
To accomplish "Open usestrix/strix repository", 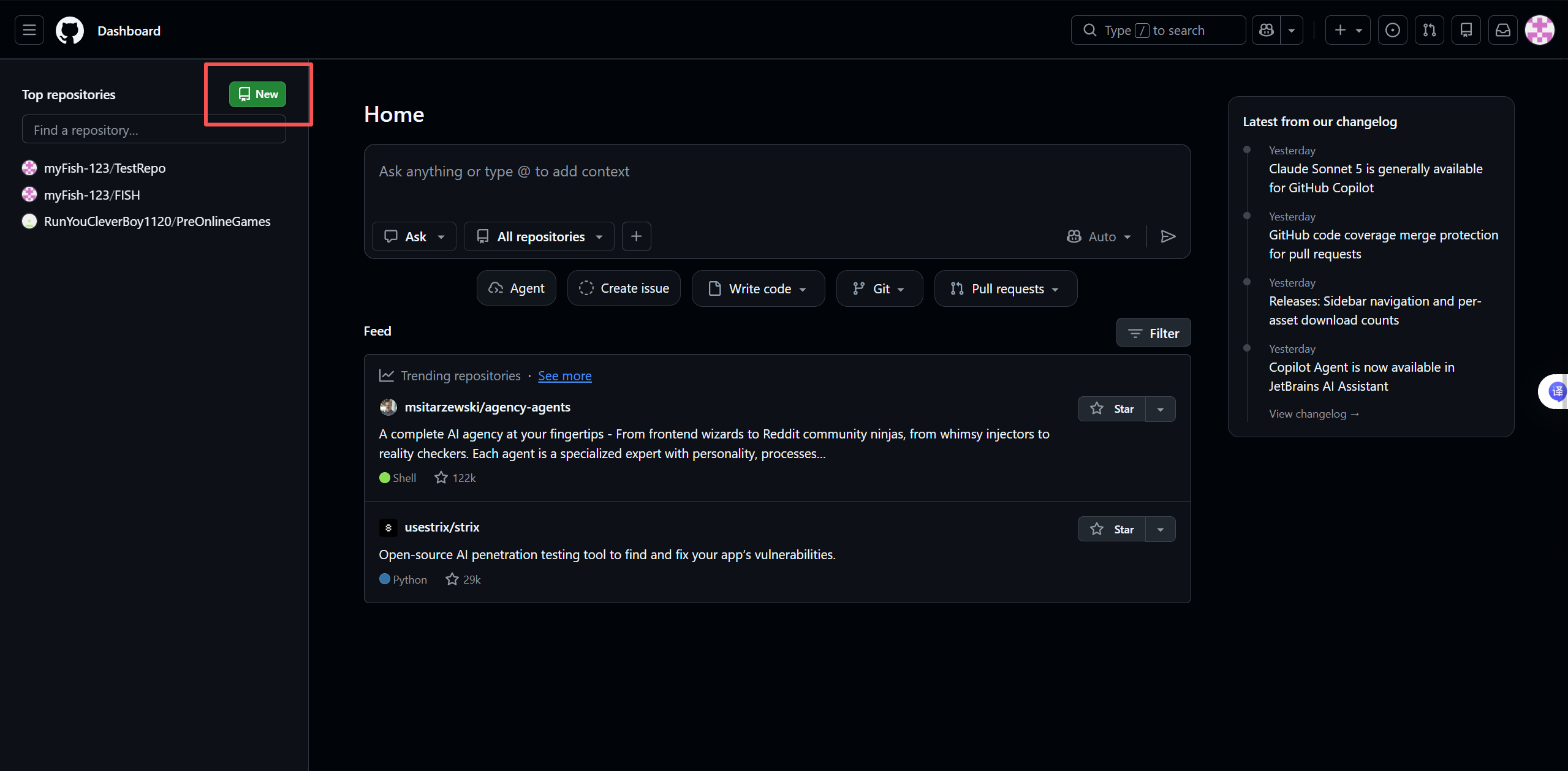I will [442, 527].
